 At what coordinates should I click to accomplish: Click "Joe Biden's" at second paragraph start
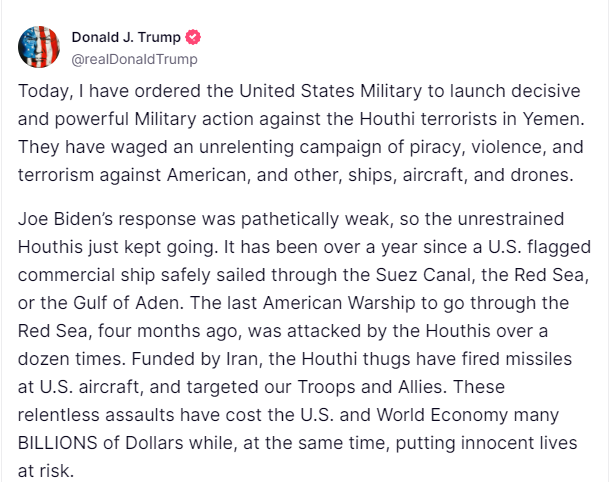click(x=68, y=219)
